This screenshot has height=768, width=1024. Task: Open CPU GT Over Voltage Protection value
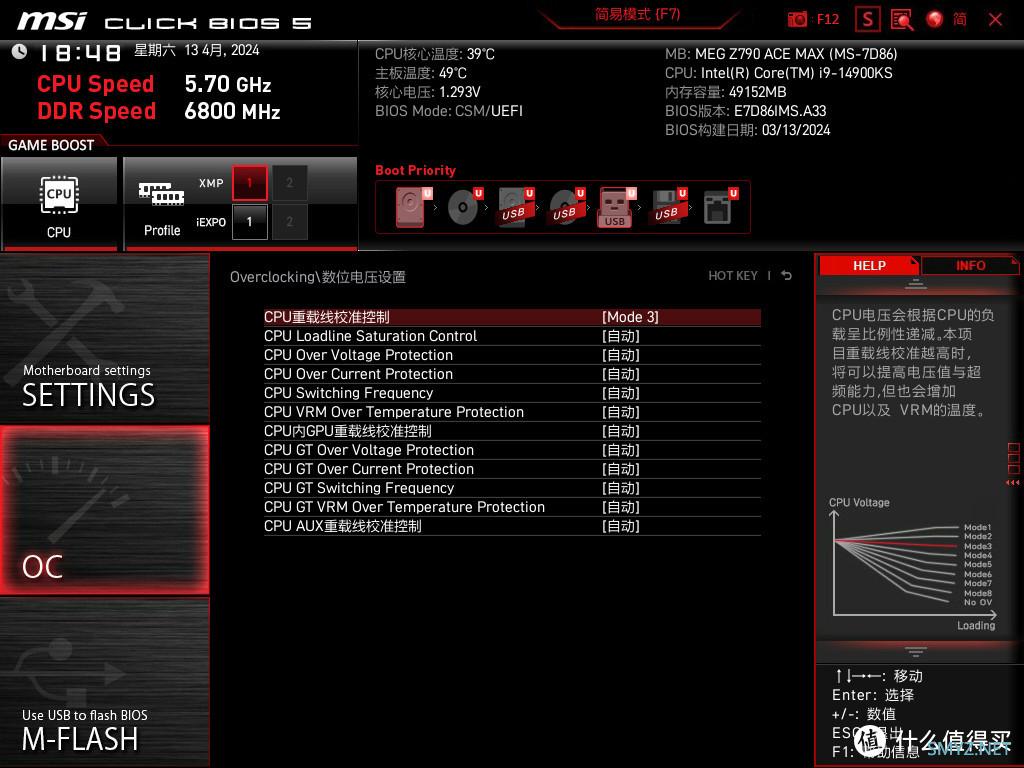[621, 449]
